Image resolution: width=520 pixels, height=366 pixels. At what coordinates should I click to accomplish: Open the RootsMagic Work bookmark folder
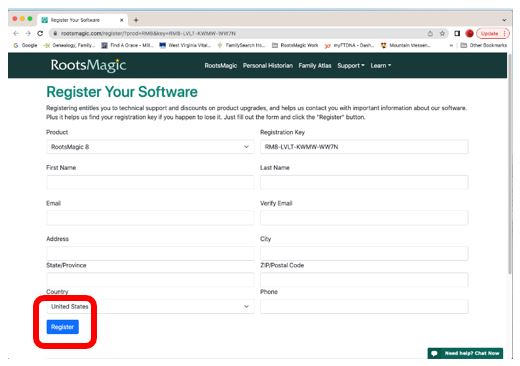[295, 45]
